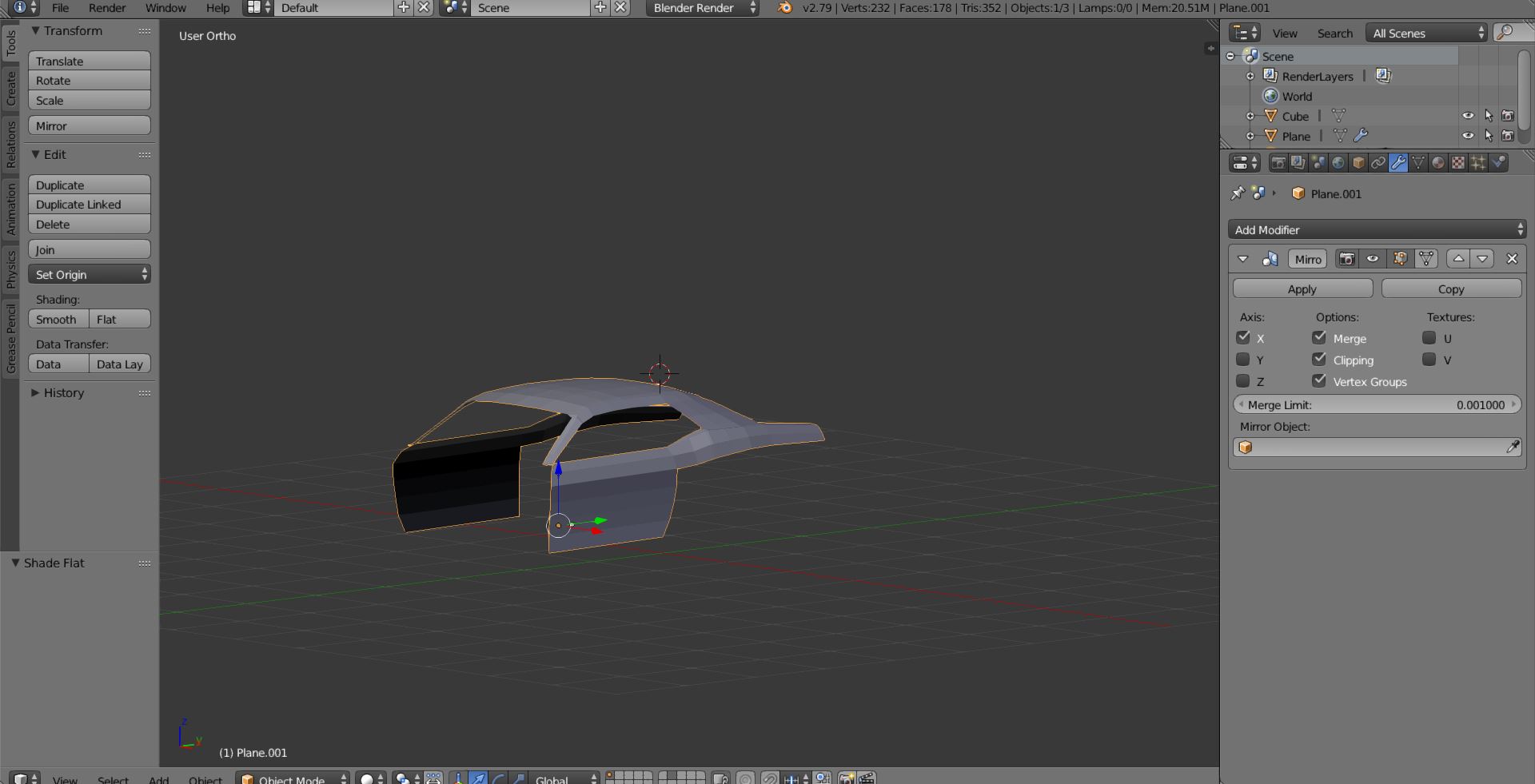Image resolution: width=1535 pixels, height=784 pixels.
Task: Enable Y axis for Mirror modifier
Action: pyautogui.click(x=1243, y=360)
